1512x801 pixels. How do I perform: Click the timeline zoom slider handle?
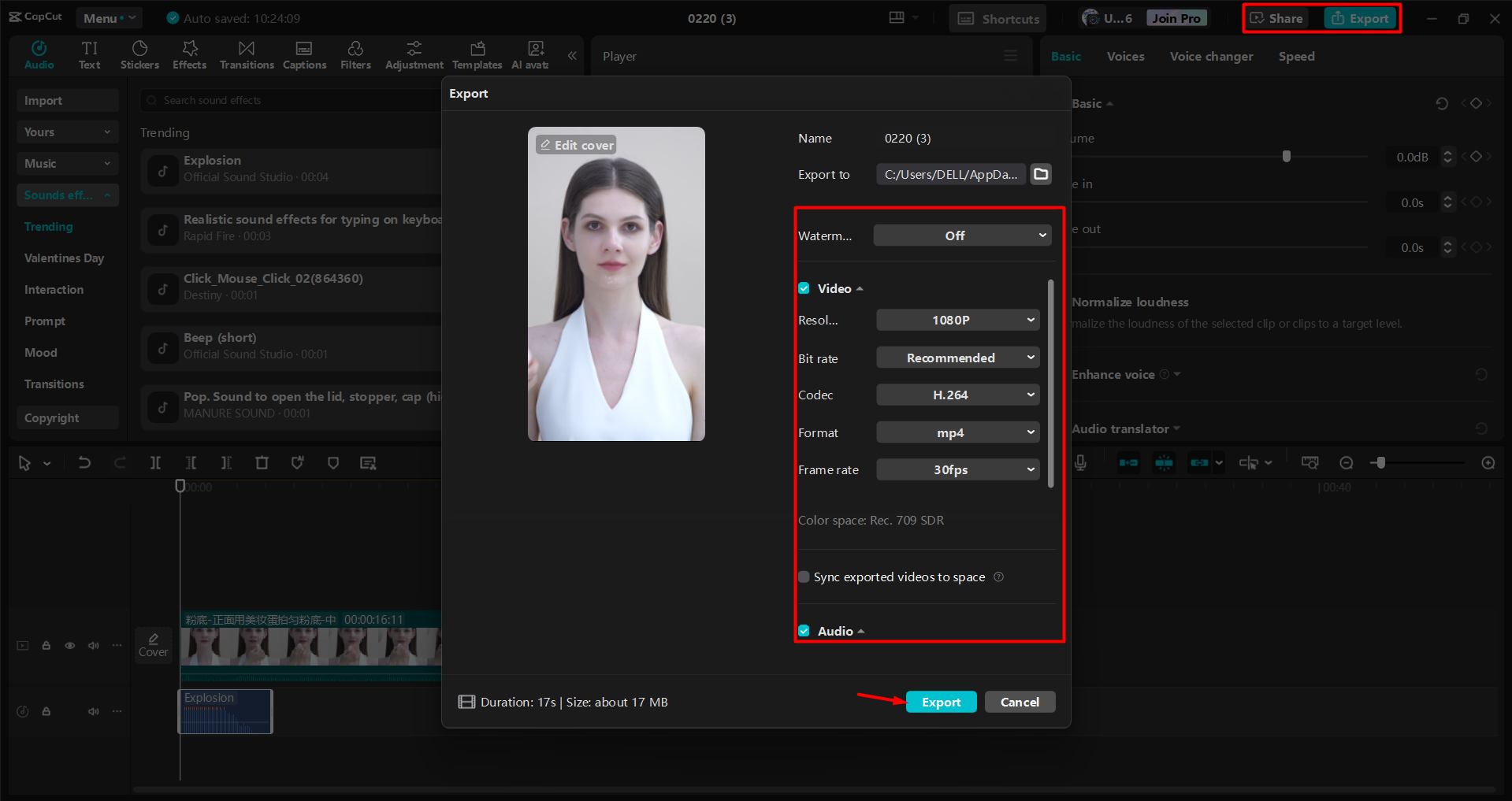point(1380,463)
